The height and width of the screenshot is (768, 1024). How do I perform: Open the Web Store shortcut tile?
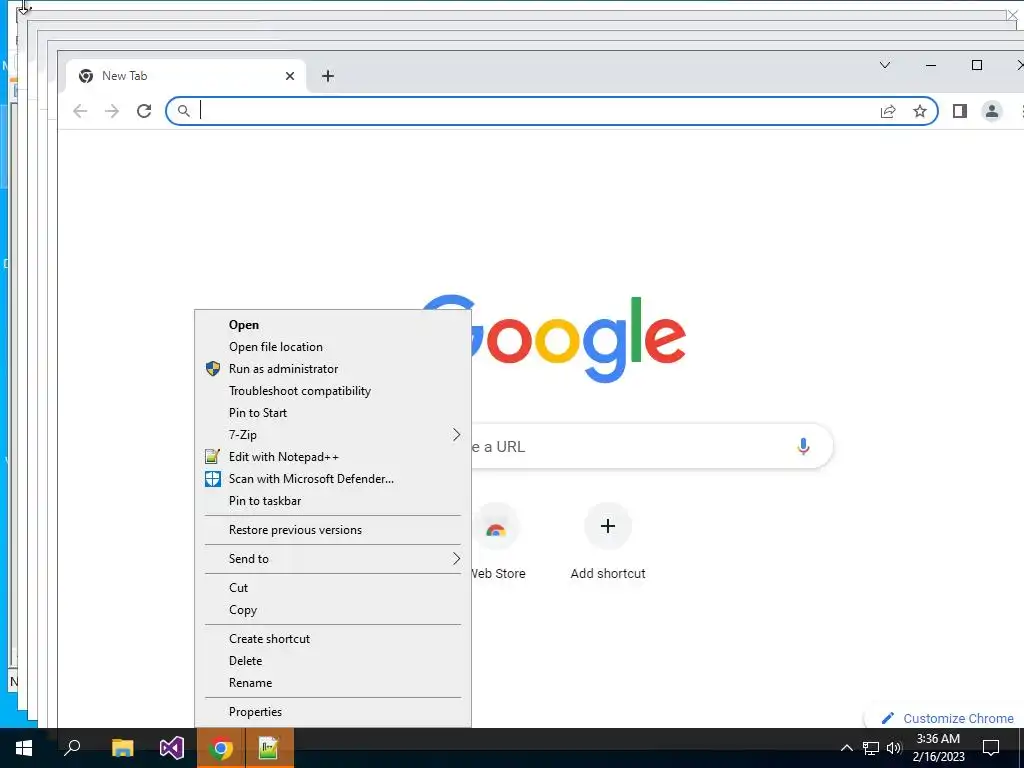[x=496, y=542]
